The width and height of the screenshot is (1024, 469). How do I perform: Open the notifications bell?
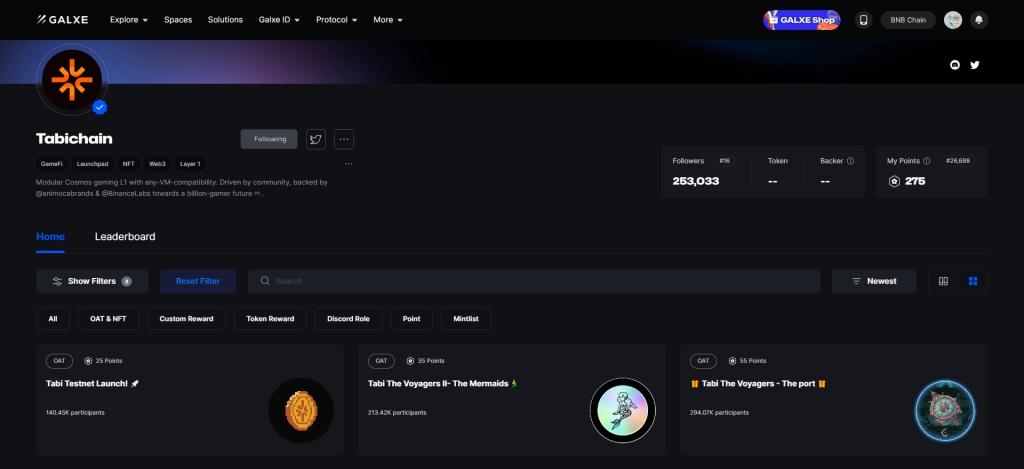coord(978,20)
